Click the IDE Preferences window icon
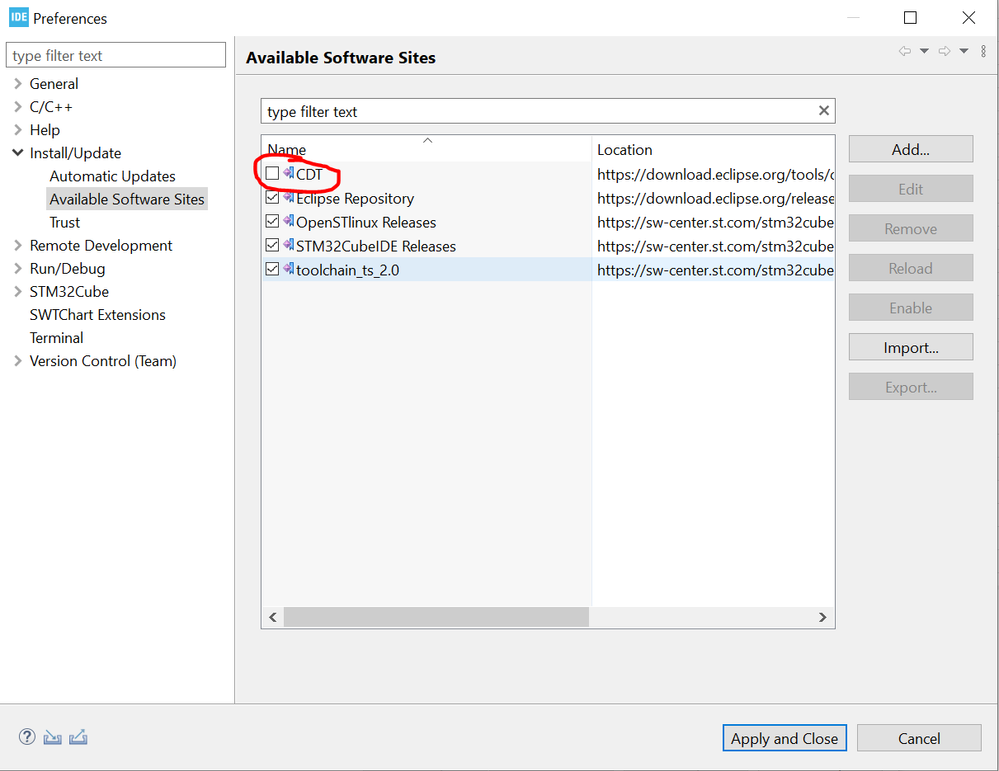This screenshot has height=771, width=999. (18, 17)
